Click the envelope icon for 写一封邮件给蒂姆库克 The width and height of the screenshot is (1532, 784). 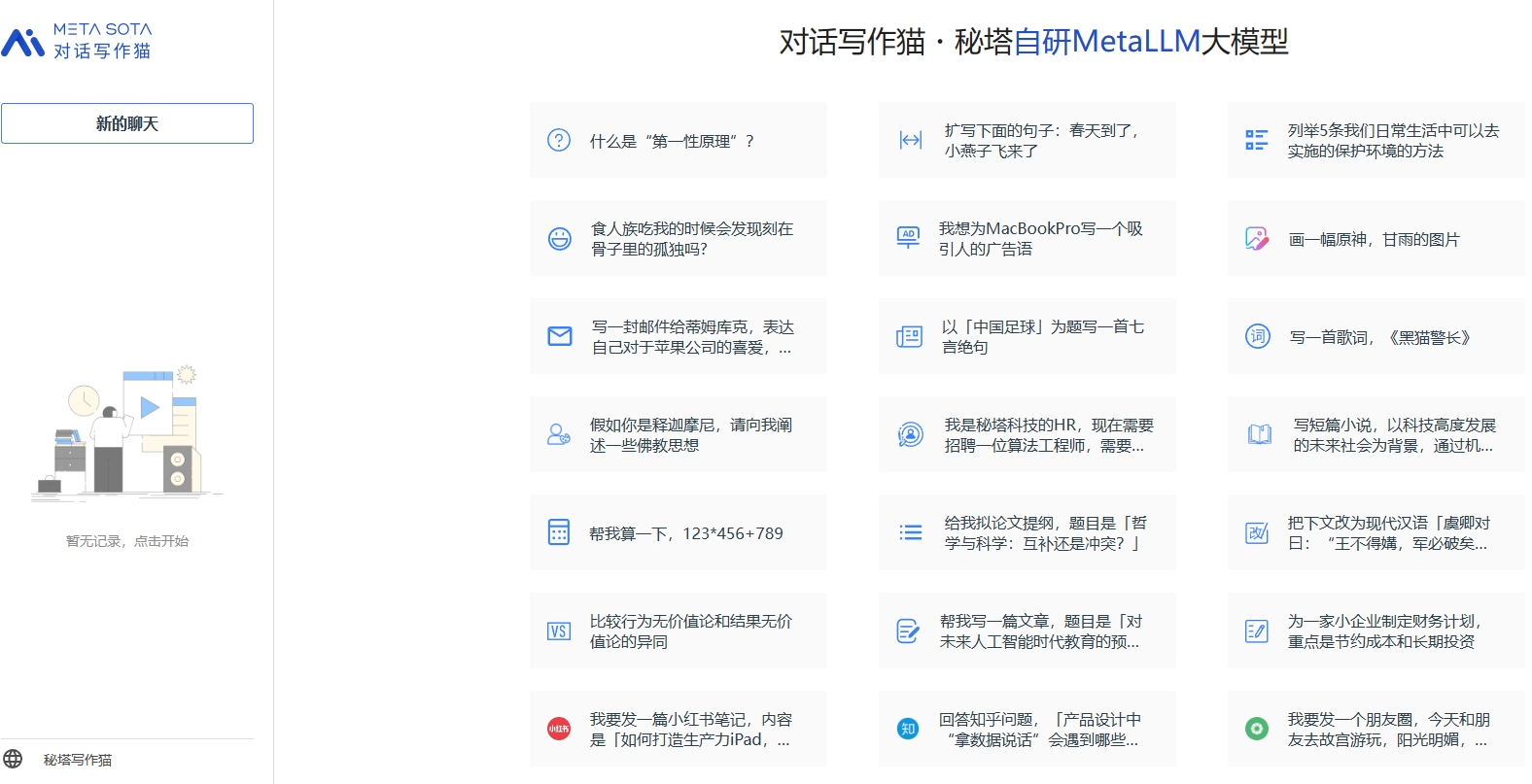pyautogui.click(x=560, y=336)
